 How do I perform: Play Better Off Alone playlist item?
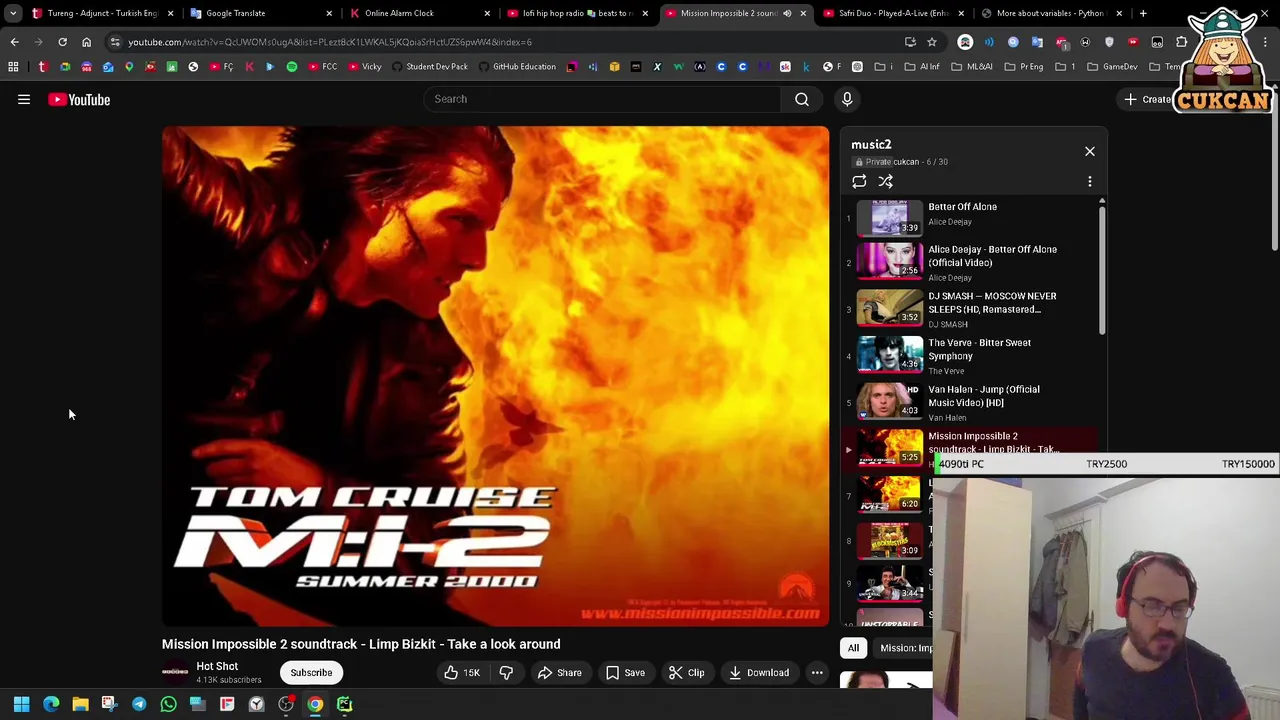click(970, 216)
